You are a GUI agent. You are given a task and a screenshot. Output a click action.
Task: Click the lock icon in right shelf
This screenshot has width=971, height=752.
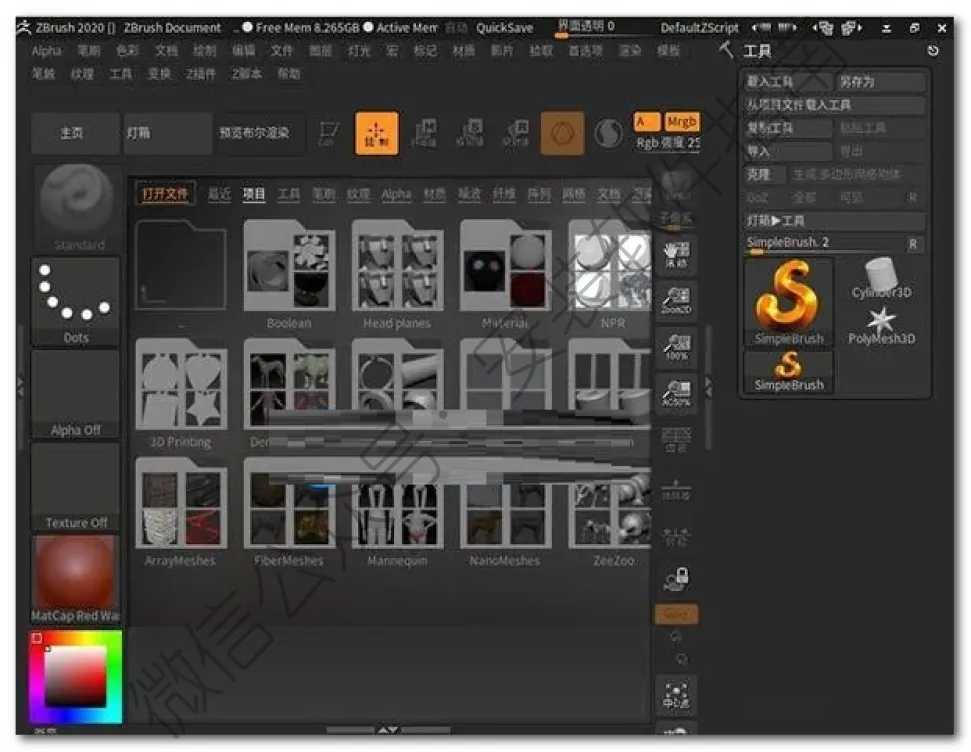(676, 579)
